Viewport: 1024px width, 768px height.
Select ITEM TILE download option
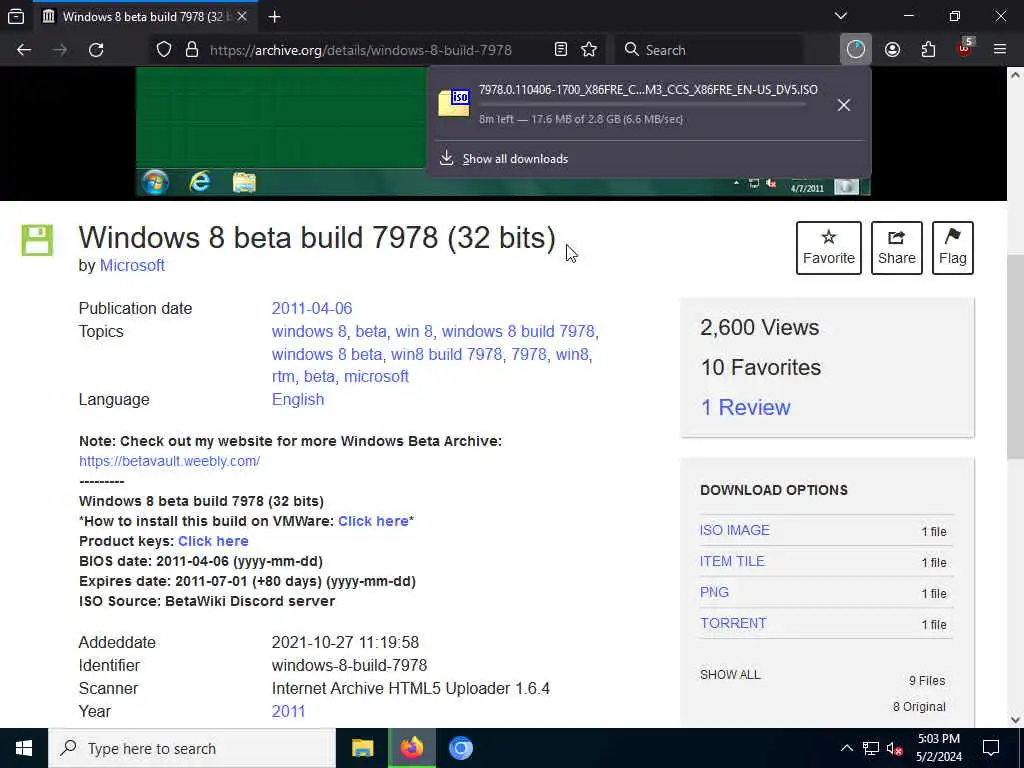(732, 561)
